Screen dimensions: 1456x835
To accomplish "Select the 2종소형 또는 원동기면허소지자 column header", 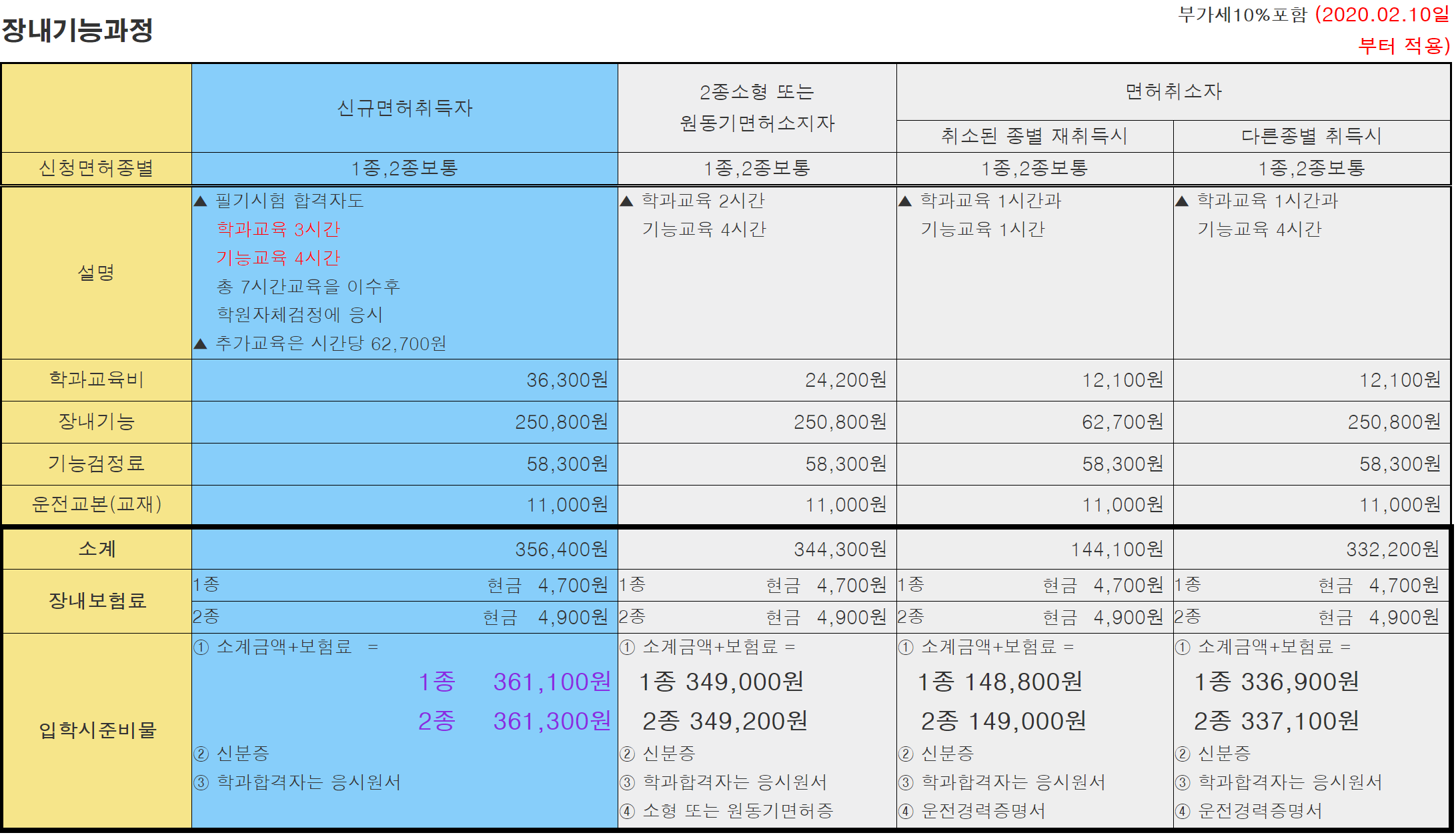I will (757, 109).
